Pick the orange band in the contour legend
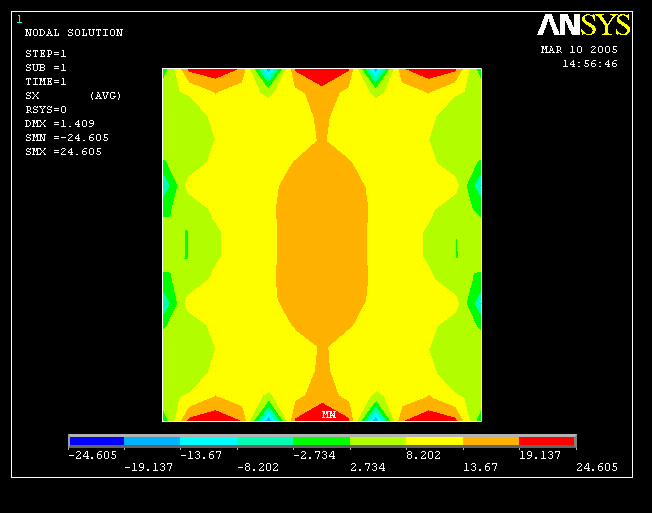 coord(491,440)
